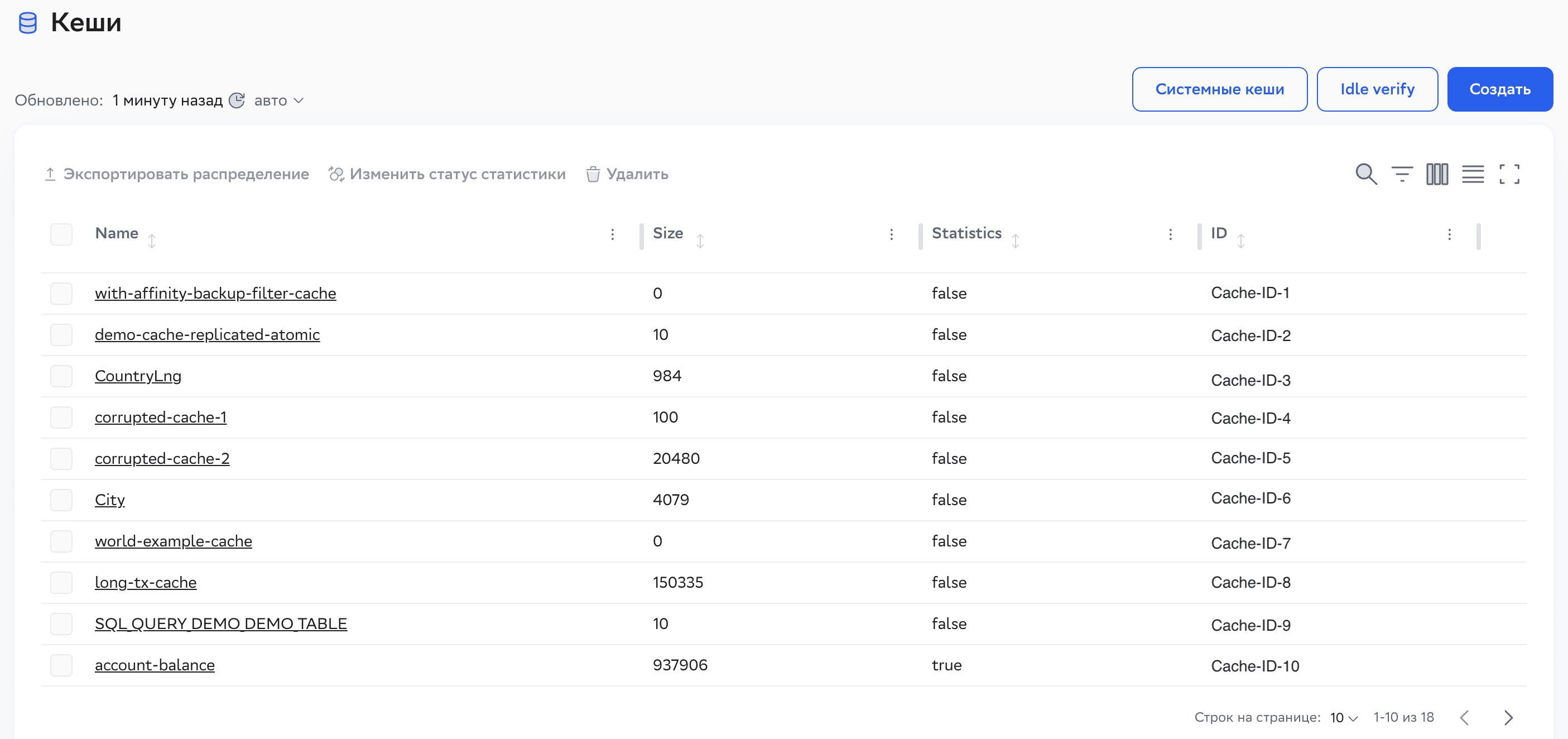Click the search magnifier icon
The width and height of the screenshot is (1568, 739).
[1365, 174]
